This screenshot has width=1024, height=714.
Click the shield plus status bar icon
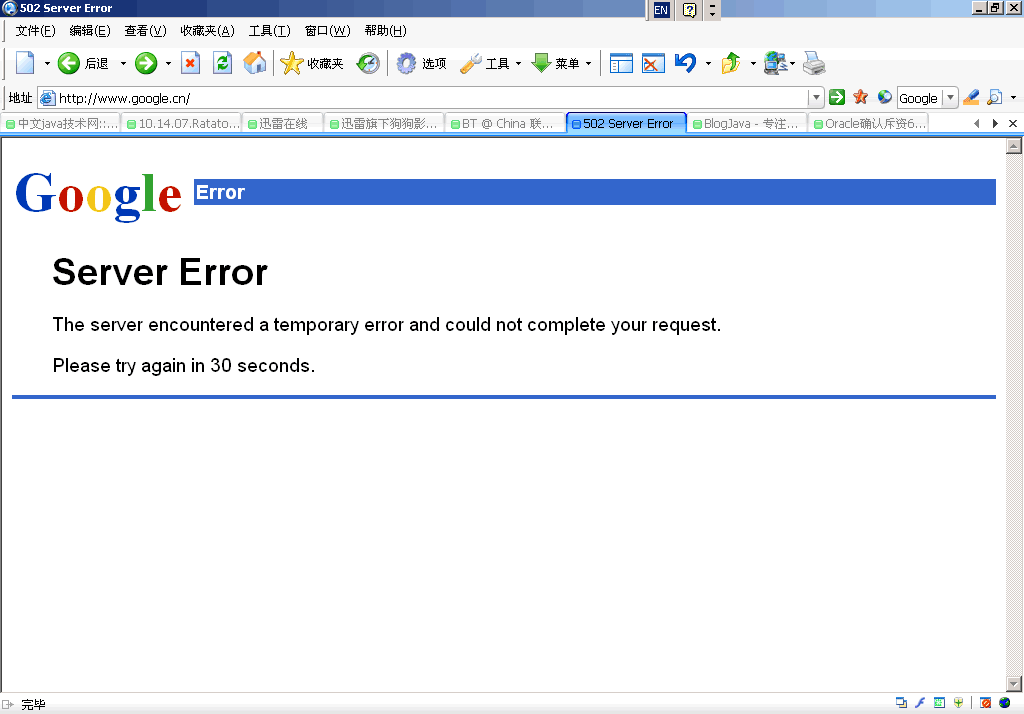[x=958, y=703]
